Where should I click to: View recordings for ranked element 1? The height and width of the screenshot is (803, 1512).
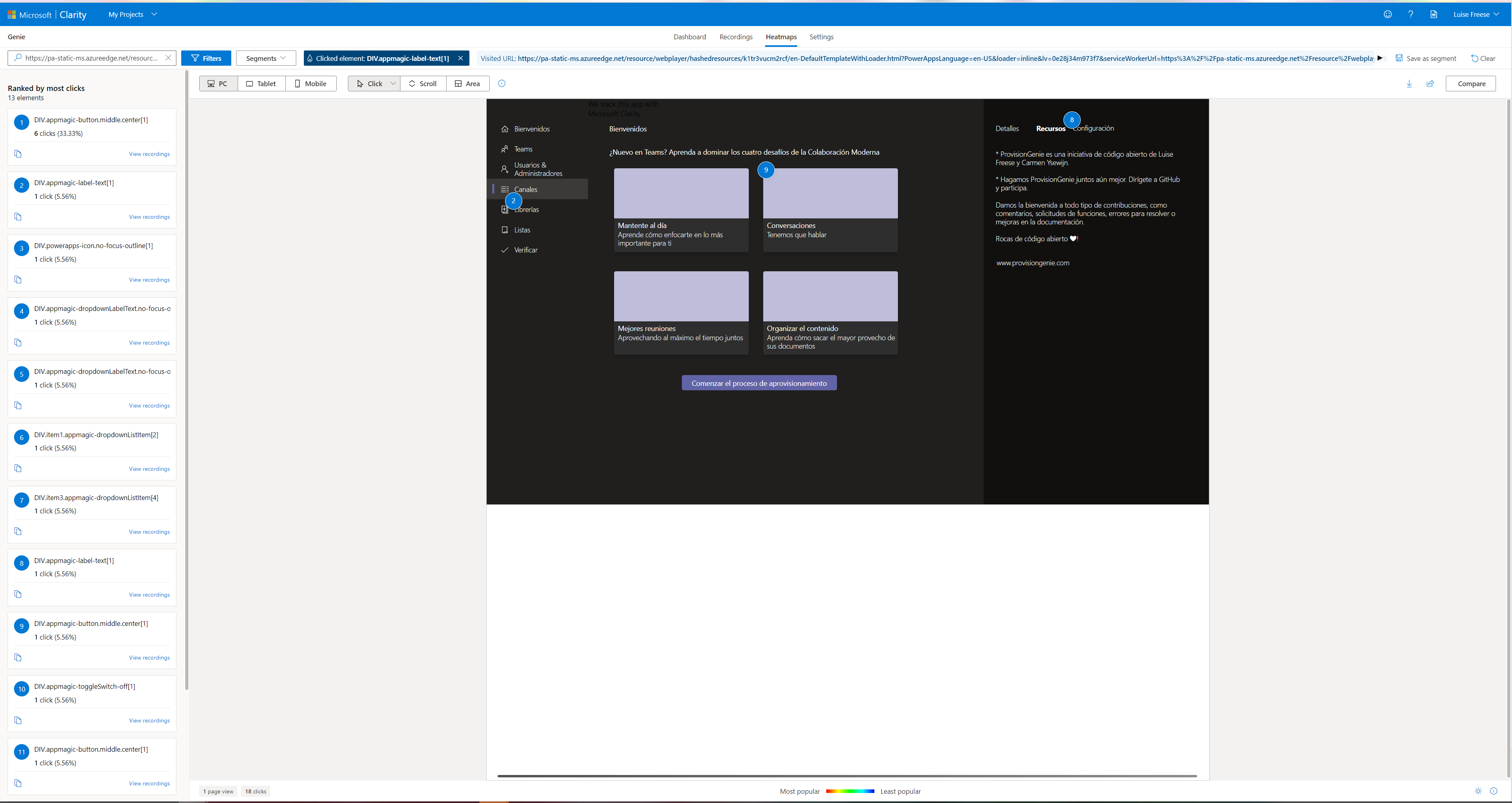click(x=149, y=154)
